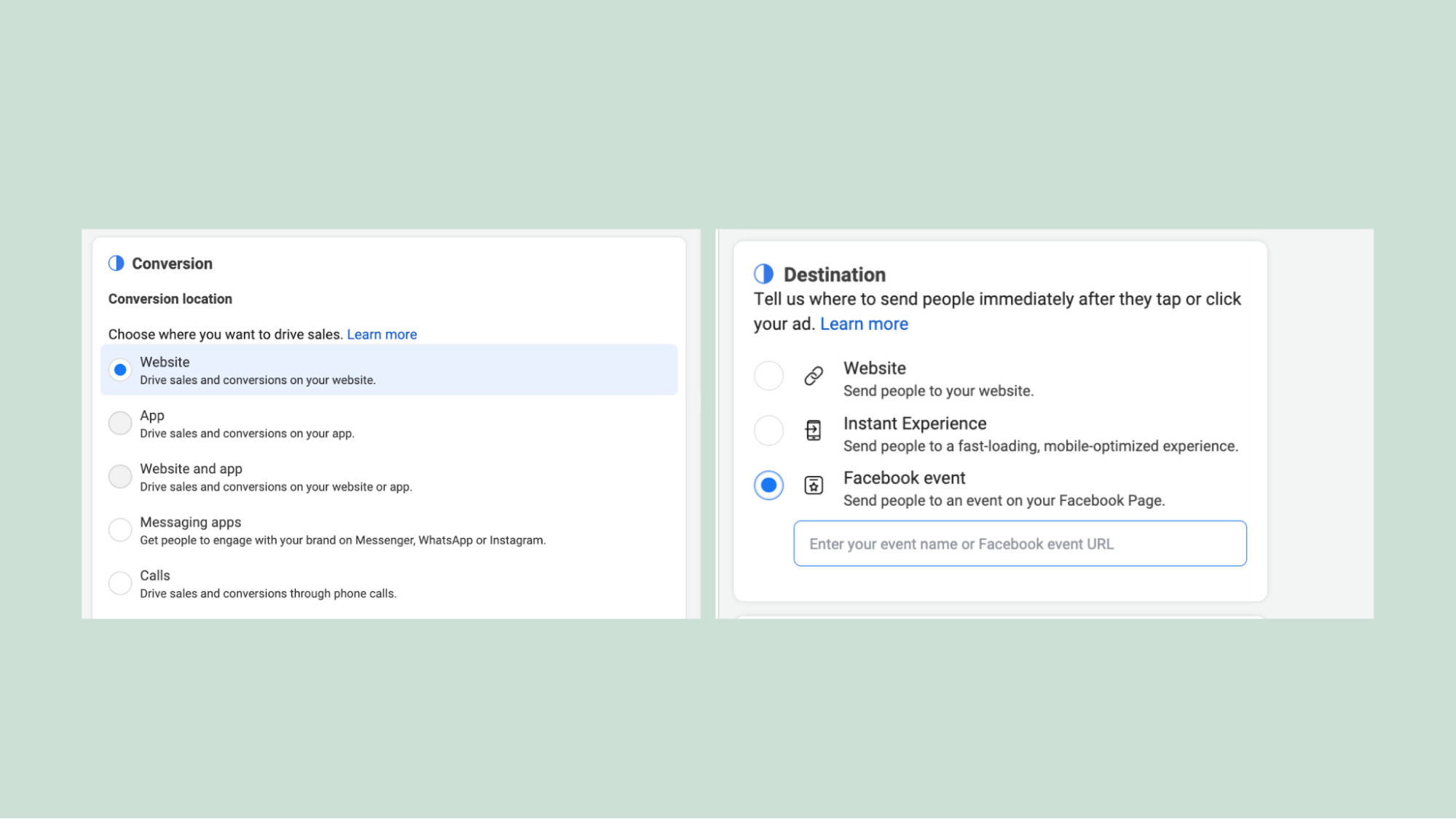
Task: Choose Website as the ad destination
Action: (x=768, y=376)
